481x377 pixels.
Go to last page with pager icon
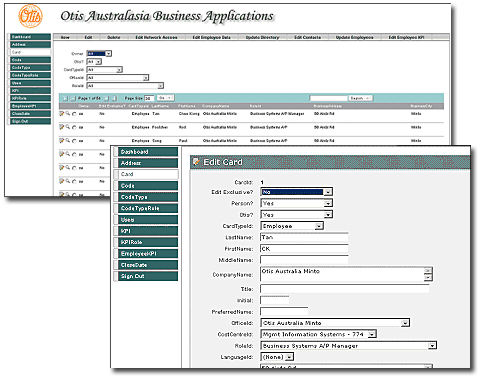point(114,98)
